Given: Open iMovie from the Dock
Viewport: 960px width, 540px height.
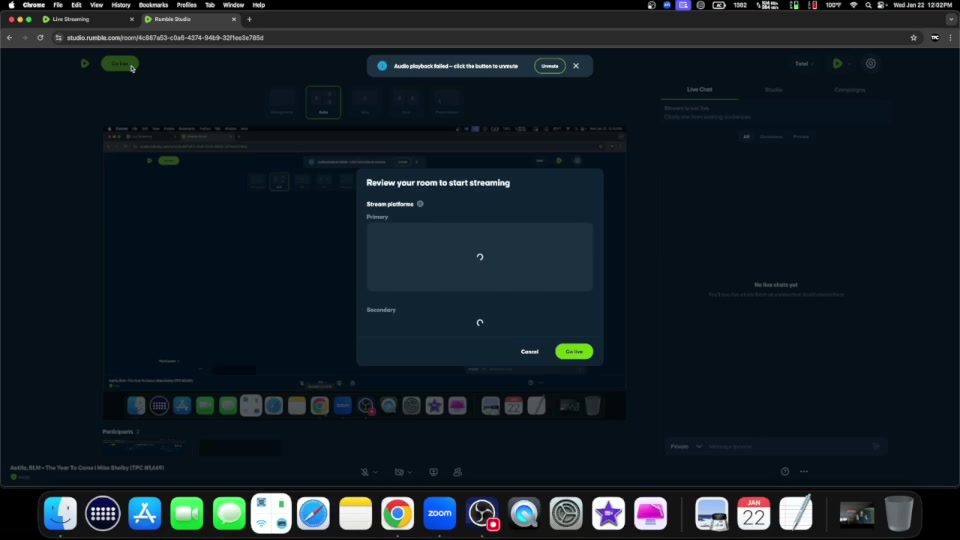Looking at the screenshot, I should click(x=608, y=513).
